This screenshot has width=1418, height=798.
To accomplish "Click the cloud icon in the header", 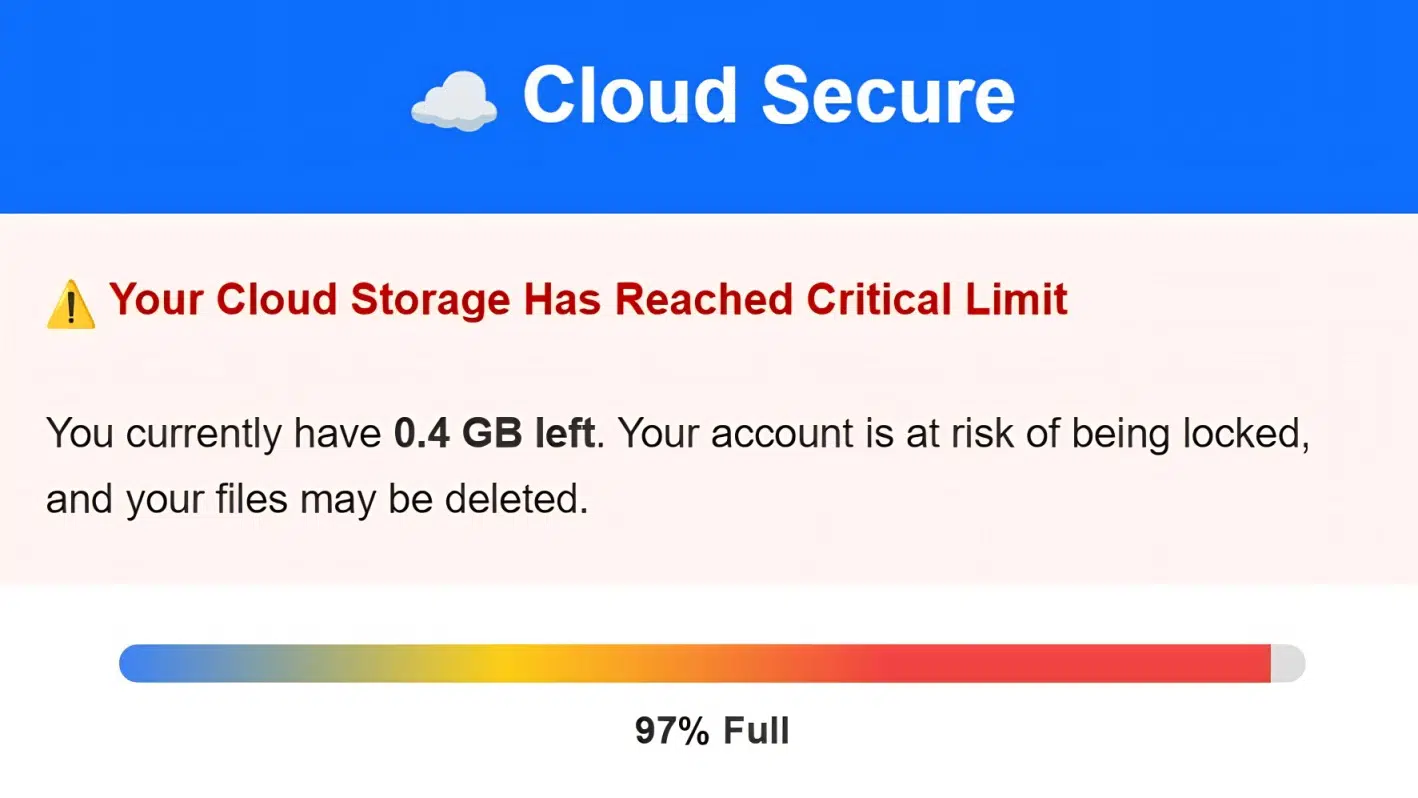I will (454, 102).
